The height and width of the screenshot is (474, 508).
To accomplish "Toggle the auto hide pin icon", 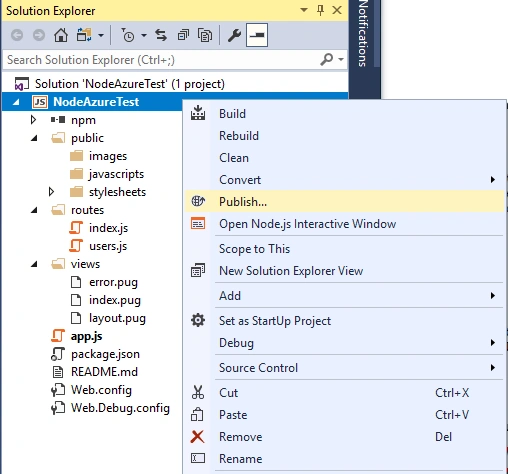I will click(x=320, y=10).
